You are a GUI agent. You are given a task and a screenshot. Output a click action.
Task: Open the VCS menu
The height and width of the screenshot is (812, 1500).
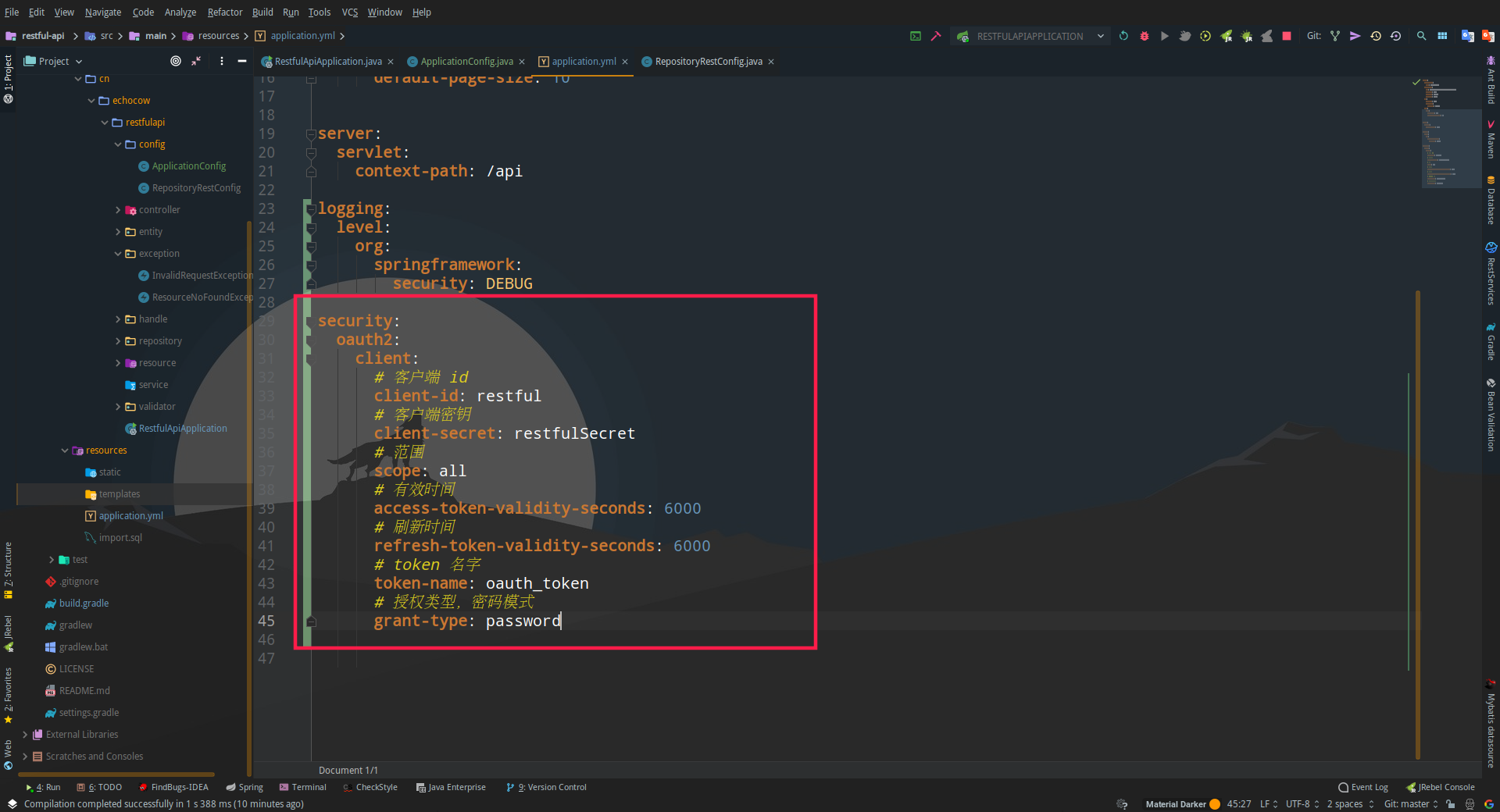(349, 12)
